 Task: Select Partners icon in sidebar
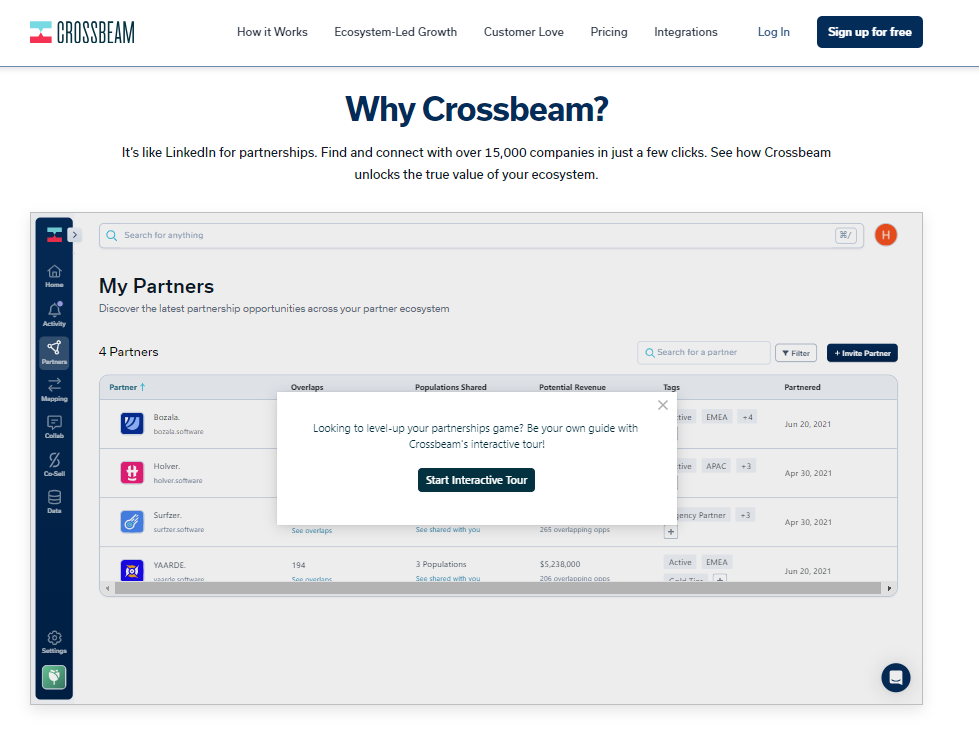(x=54, y=352)
